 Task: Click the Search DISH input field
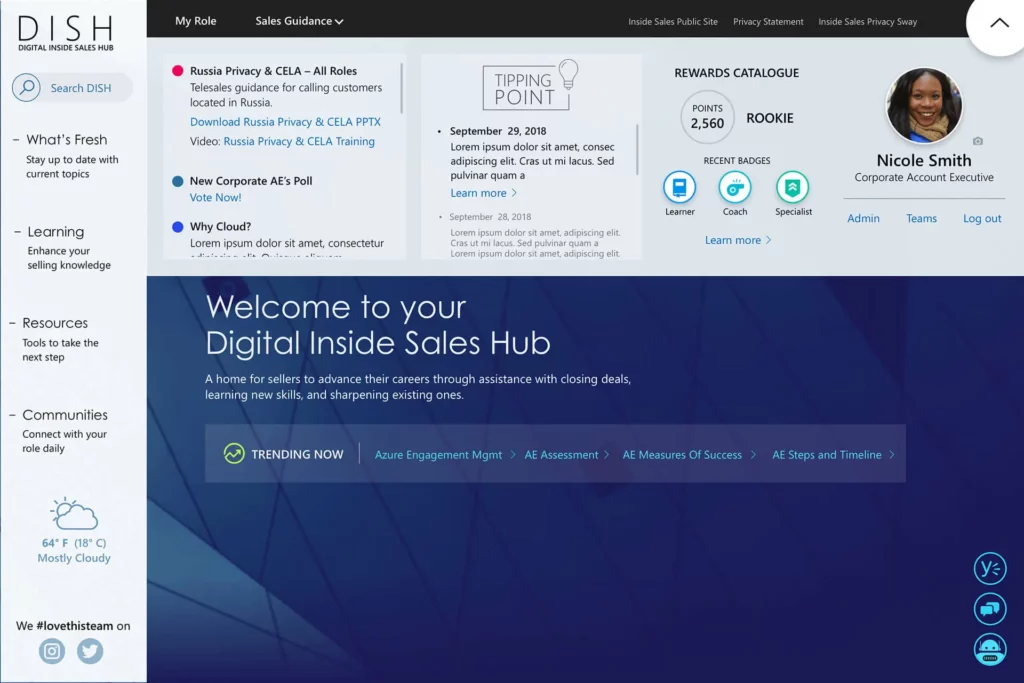pyautogui.click(x=82, y=88)
